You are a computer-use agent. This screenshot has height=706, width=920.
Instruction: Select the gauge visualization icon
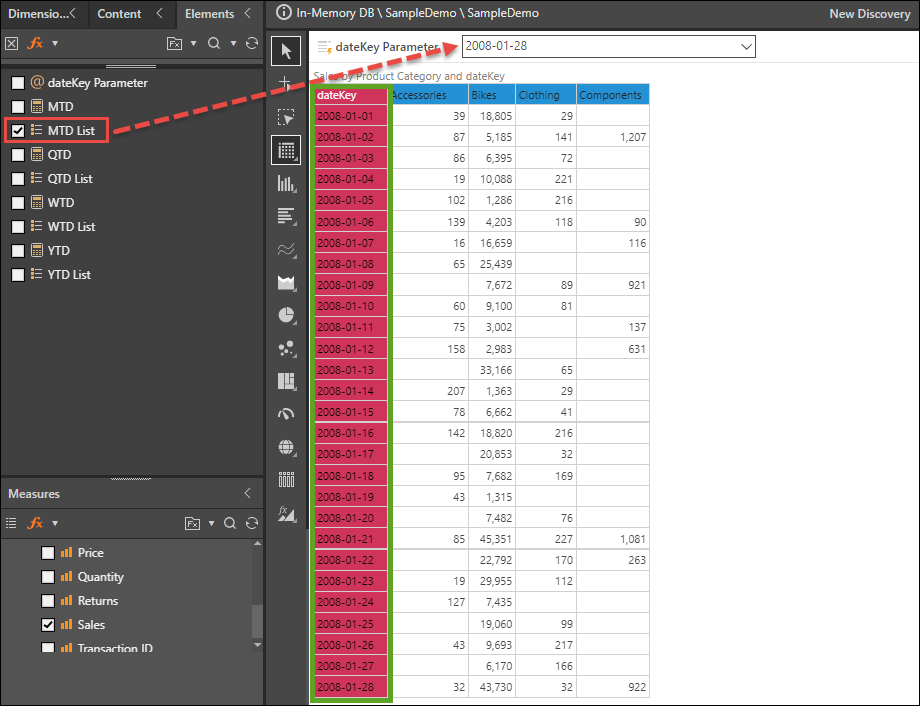[x=287, y=414]
